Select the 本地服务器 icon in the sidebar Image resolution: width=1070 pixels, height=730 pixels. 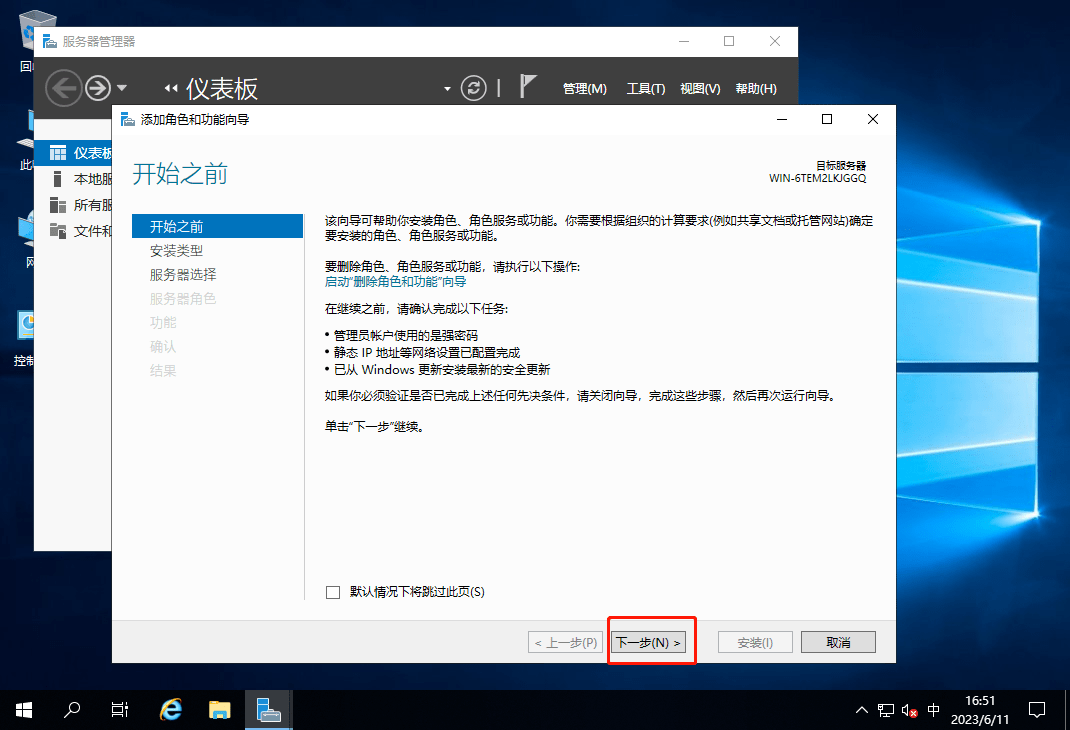pos(58,179)
